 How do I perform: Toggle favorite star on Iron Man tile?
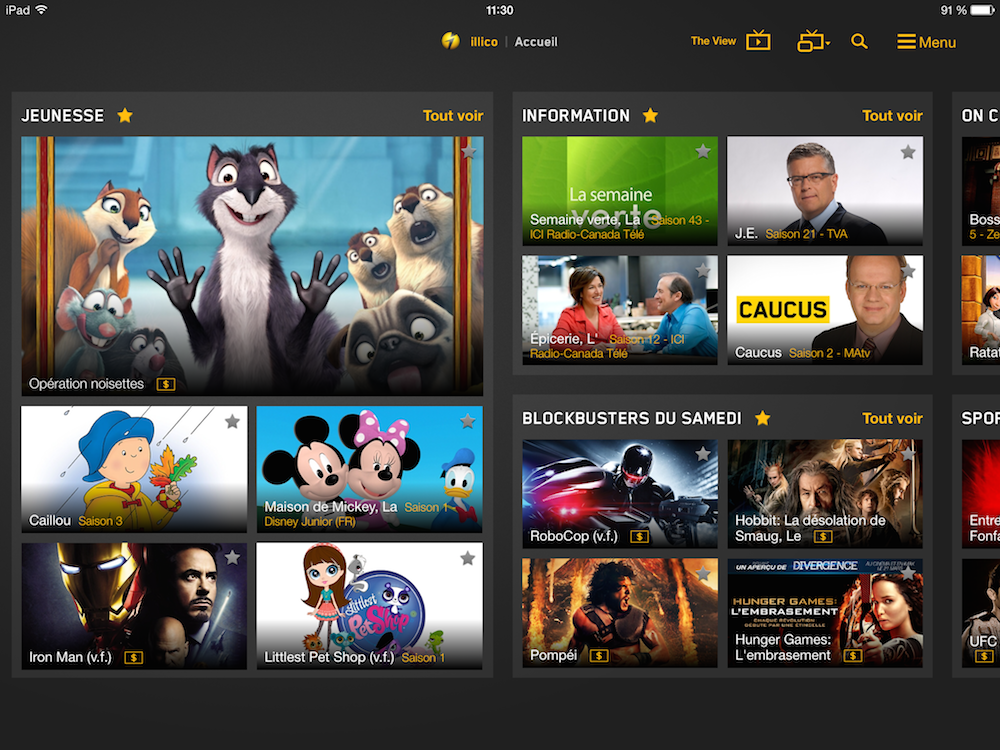[x=232, y=557]
